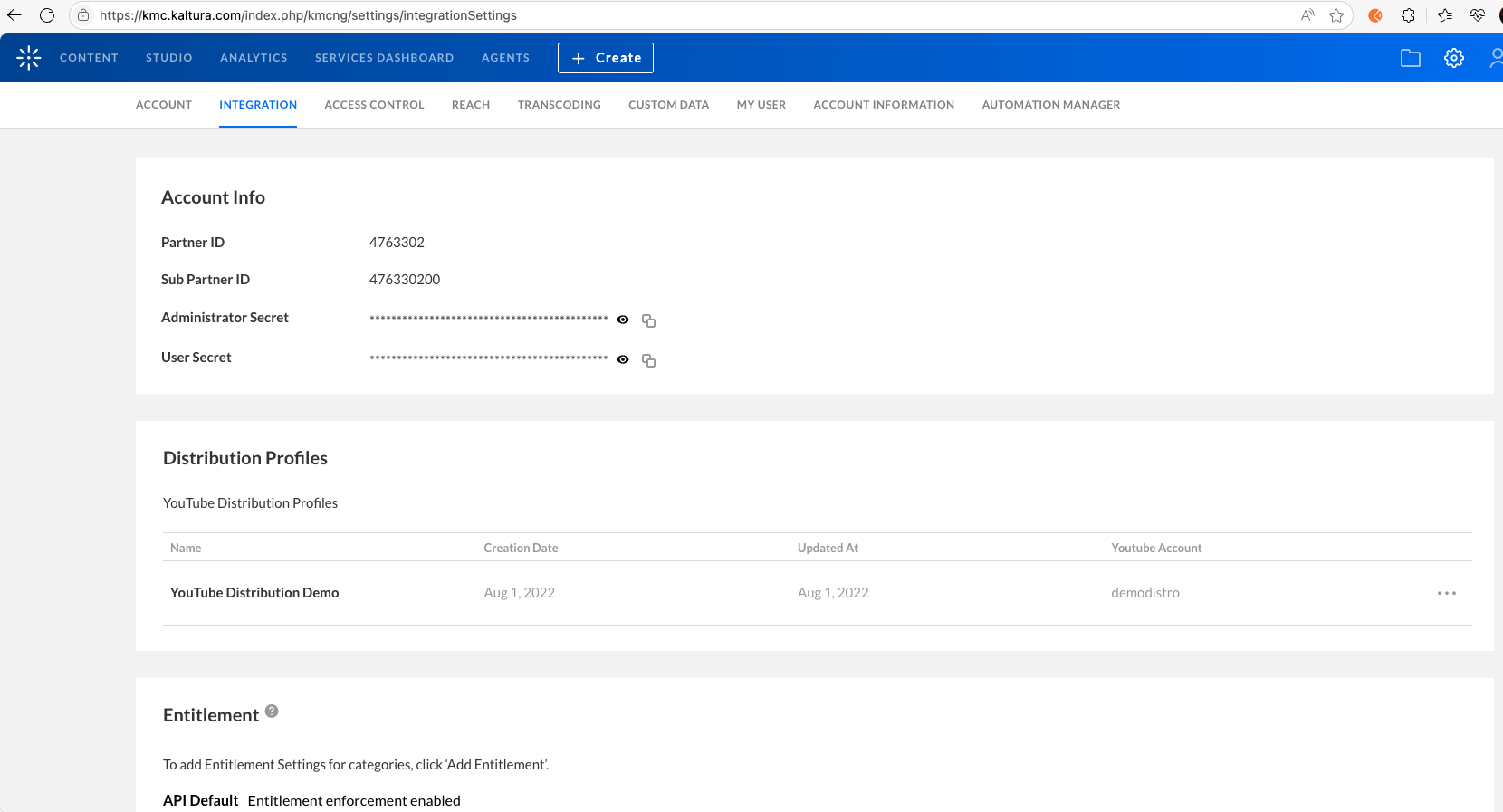1503x812 pixels.
Task: Go to Analytics in top navigation
Action: (254, 58)
